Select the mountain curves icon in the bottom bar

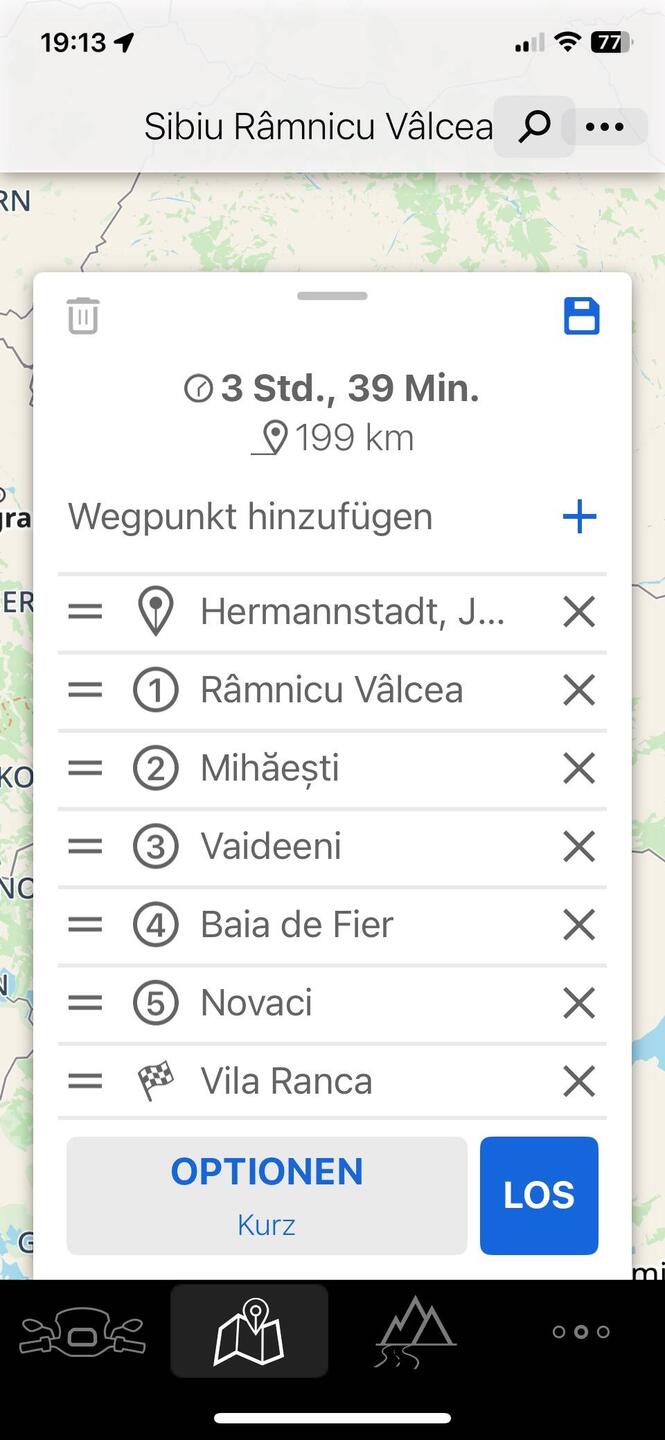tap(415, 1330)
